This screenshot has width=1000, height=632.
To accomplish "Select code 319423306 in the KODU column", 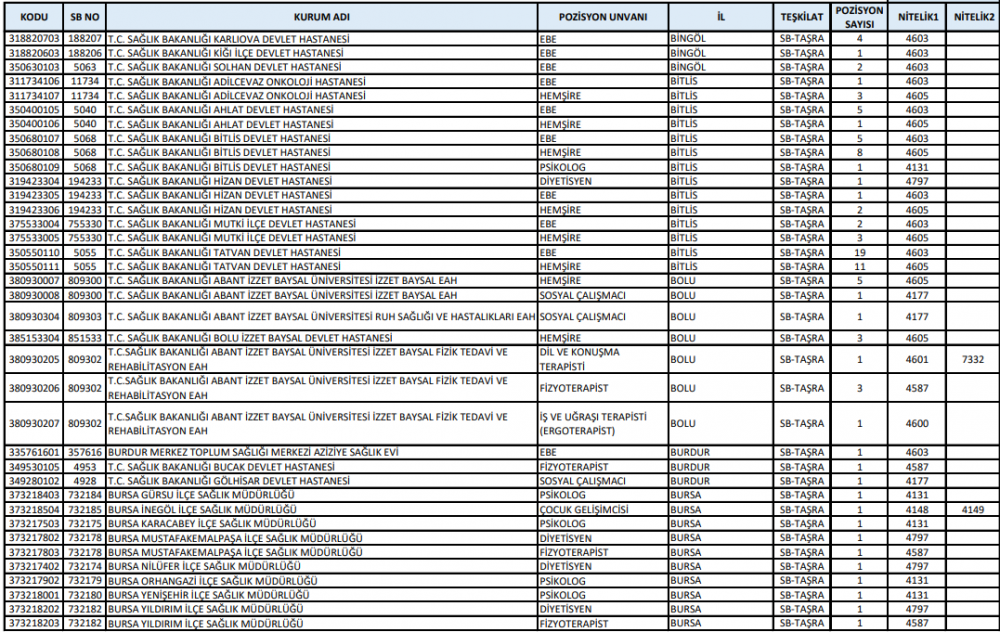I will [x=34, y=210].
